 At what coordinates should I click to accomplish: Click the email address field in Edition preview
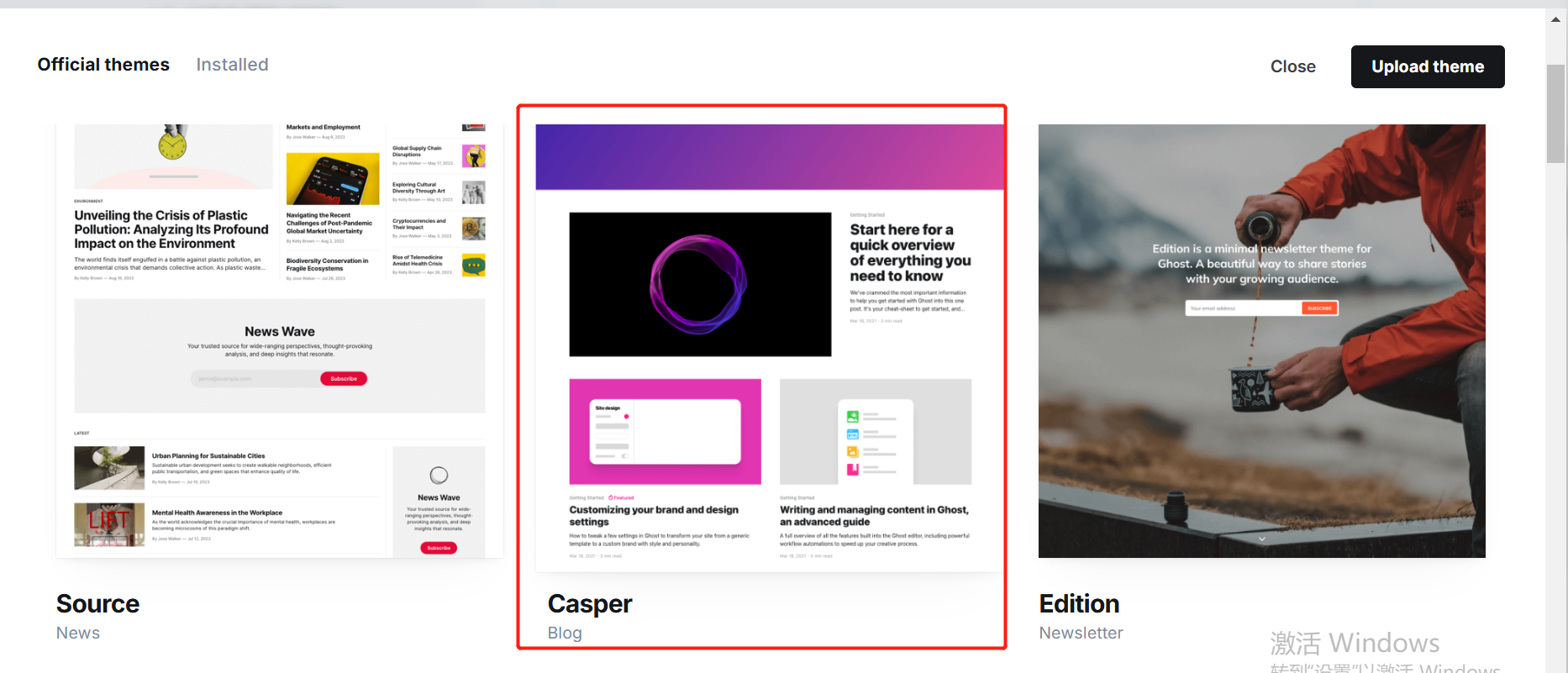1242,308
